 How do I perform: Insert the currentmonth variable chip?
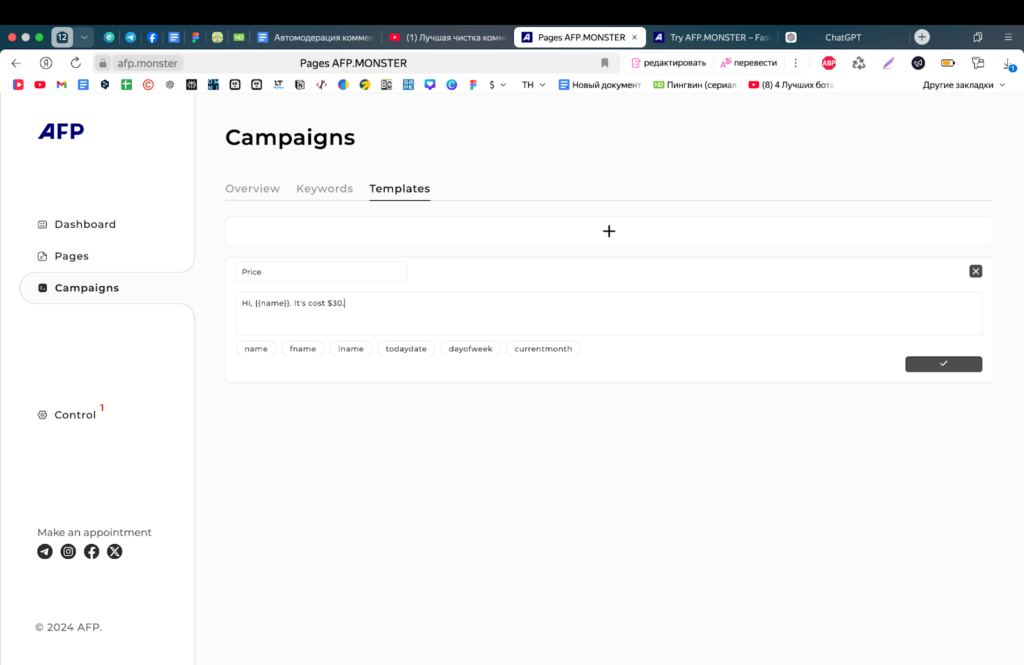pos(543,349)
